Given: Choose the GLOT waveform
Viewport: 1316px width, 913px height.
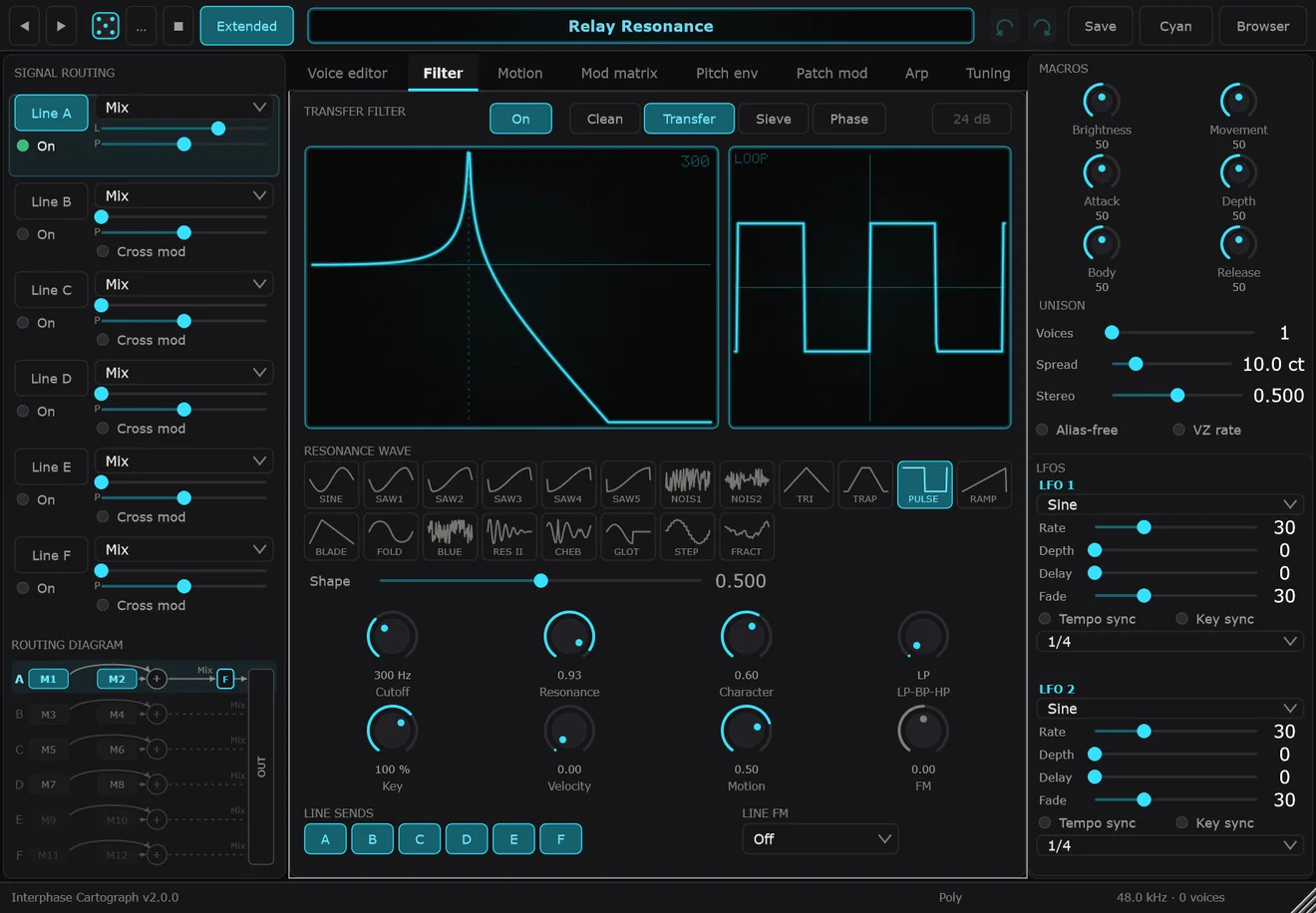Looking at the screenshot, I should coord(627,537).
